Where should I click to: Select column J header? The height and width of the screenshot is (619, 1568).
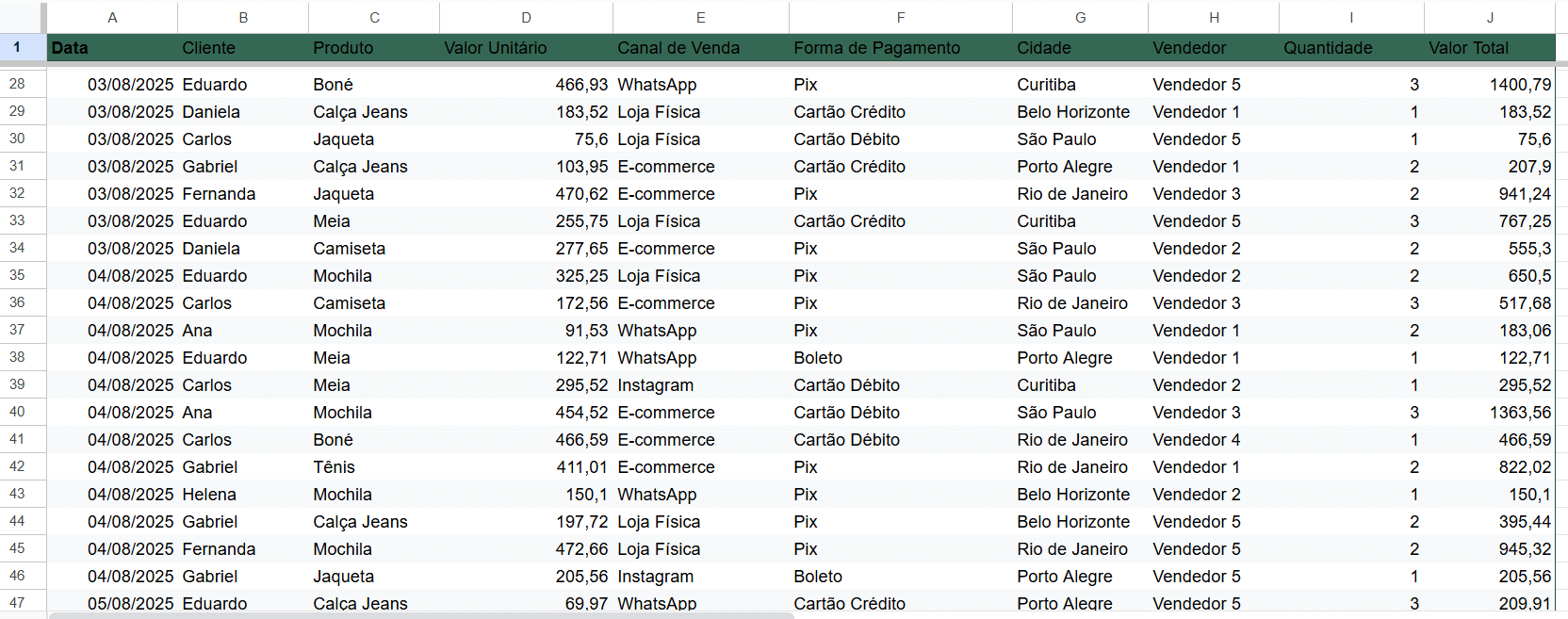click(x=1490, y=17)
